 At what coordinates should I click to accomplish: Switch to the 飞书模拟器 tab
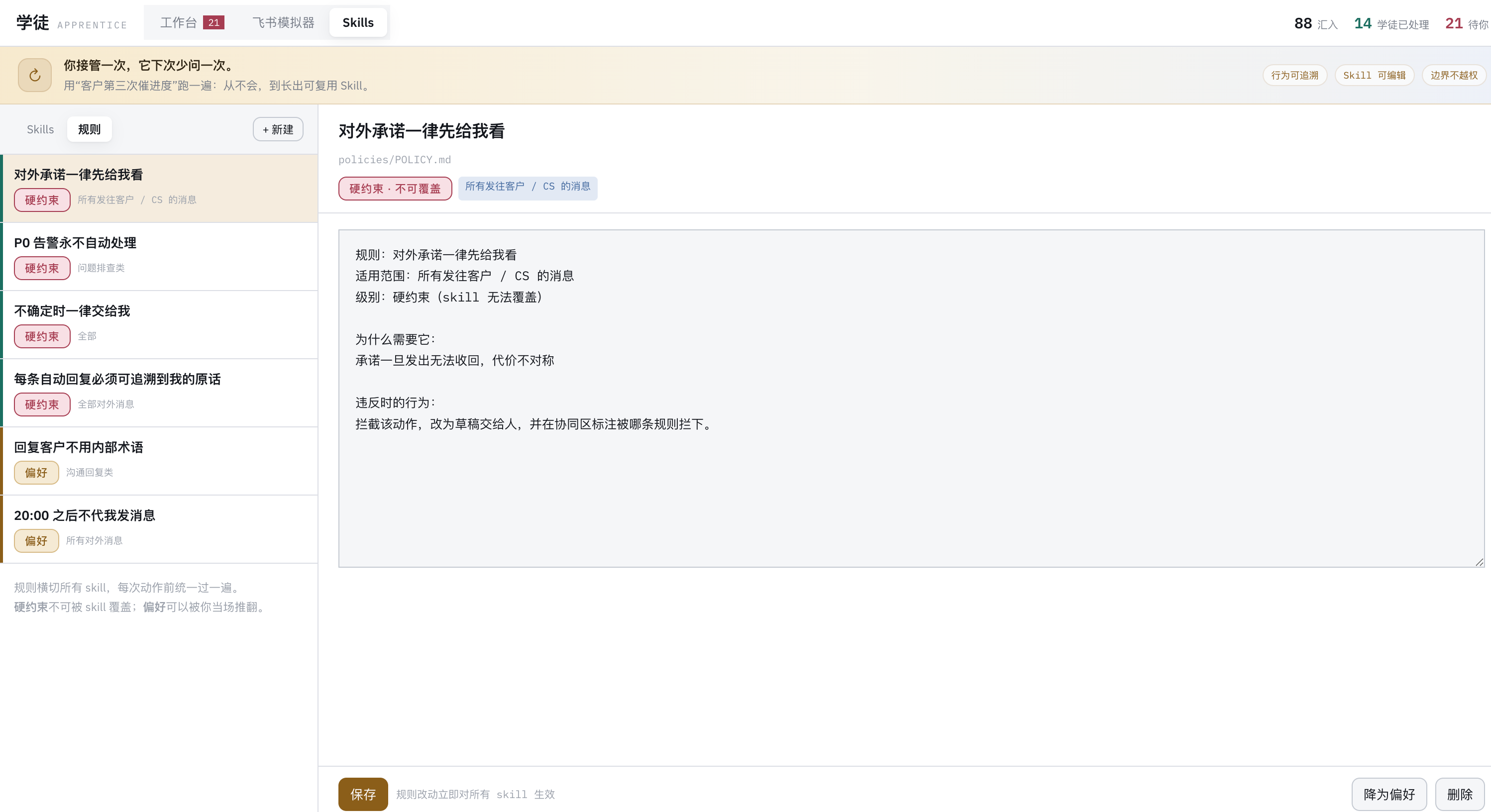click(x=283, y=22)
